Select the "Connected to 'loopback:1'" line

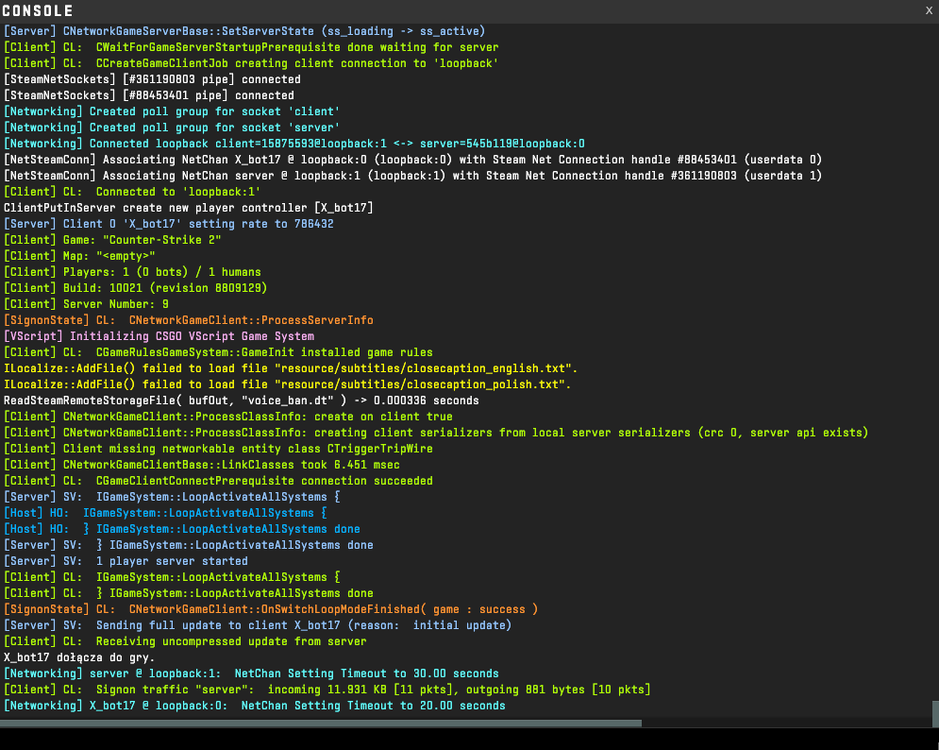(132, 192)
